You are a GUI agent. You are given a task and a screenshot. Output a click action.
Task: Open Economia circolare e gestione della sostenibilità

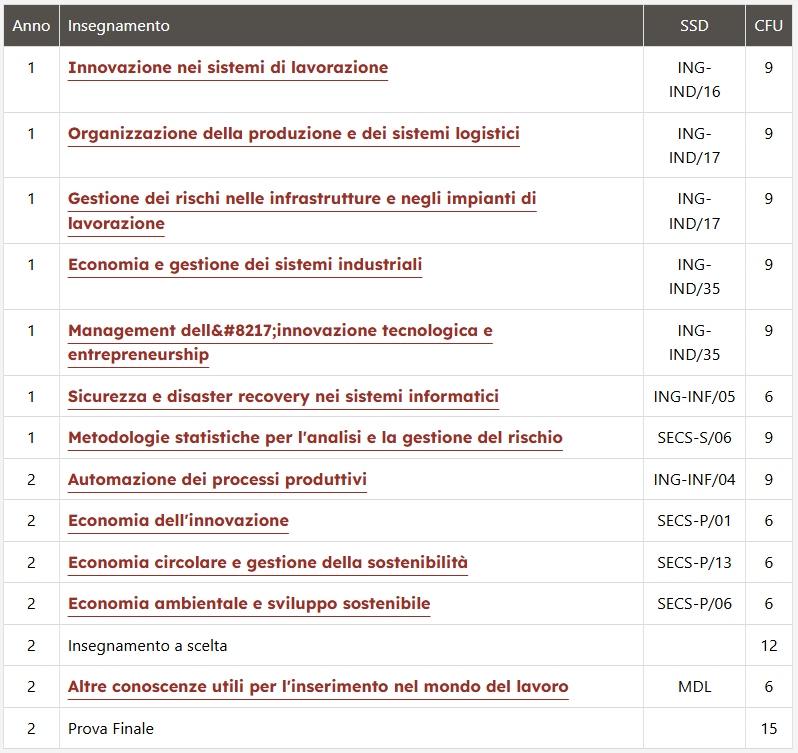268,562
